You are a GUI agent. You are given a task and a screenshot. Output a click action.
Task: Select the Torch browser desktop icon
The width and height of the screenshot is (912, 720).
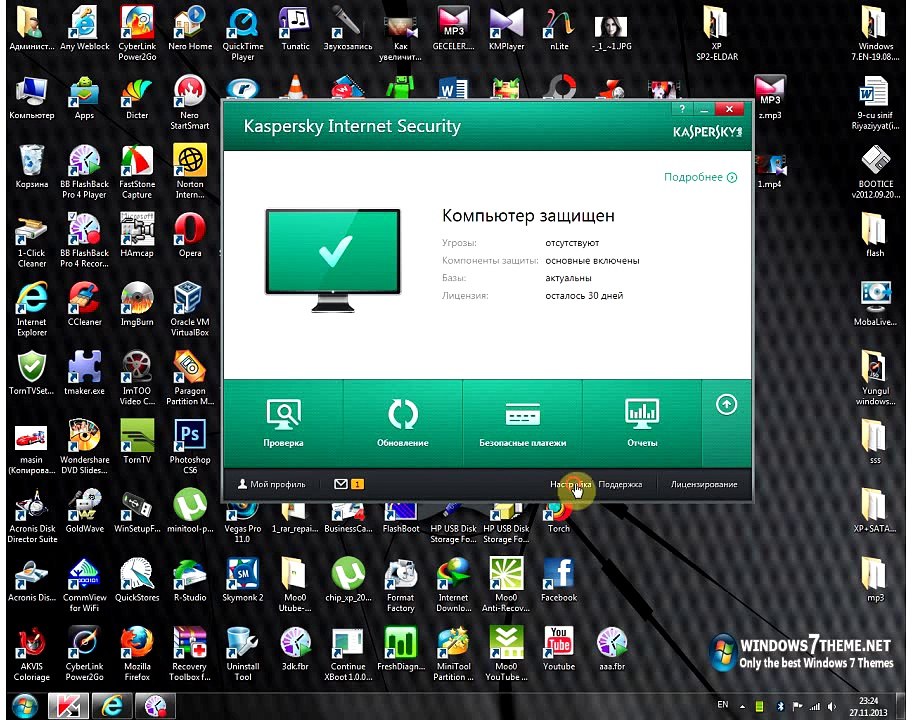click(x=559, y=516)
